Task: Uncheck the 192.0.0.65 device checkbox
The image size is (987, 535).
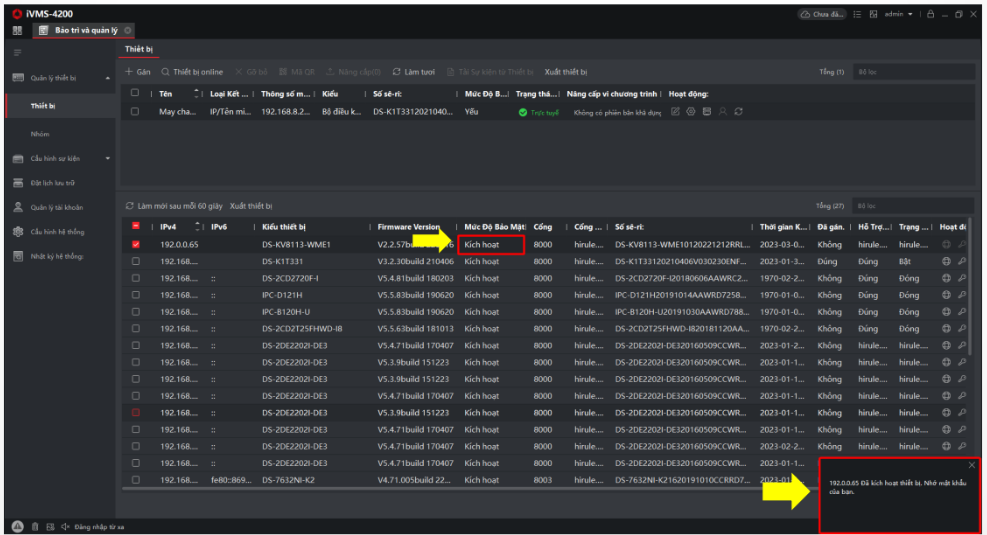Action: [135, 244]
